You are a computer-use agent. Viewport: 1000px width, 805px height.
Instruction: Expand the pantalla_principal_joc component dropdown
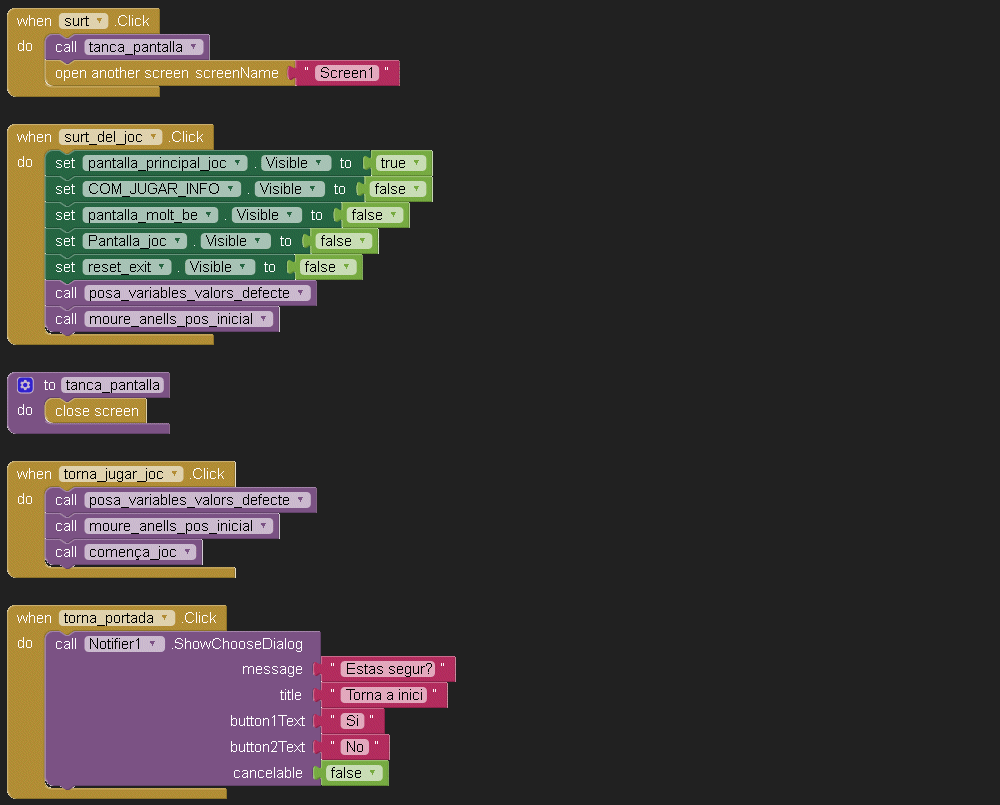click(x=238, y=163)
